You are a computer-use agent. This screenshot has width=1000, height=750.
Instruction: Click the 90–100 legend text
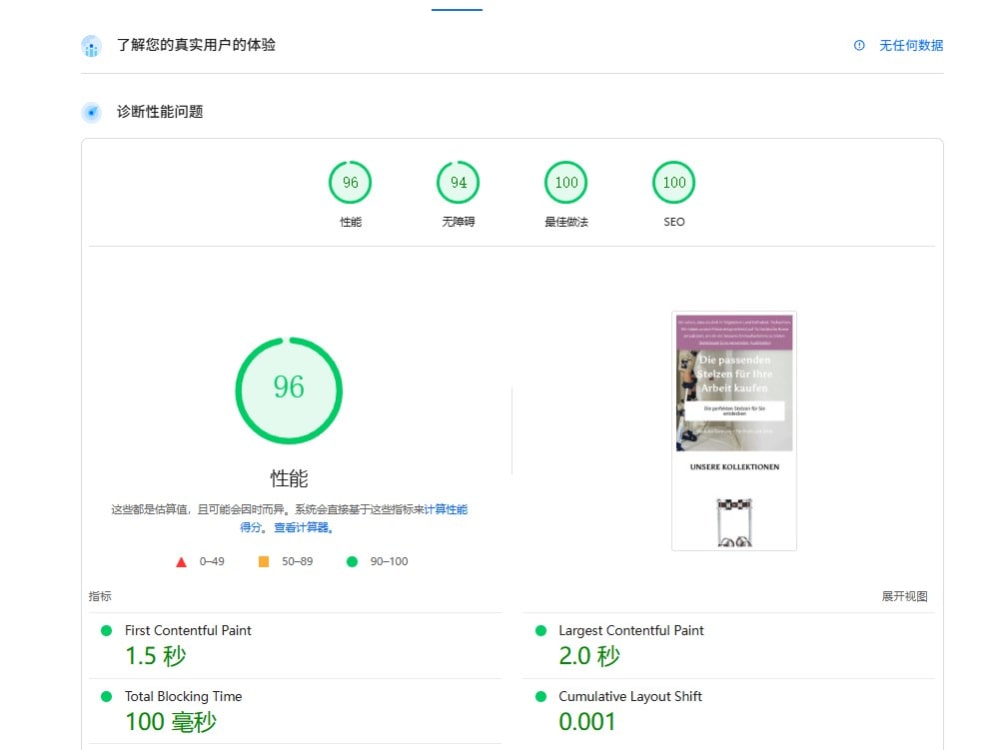click(389, 561)
